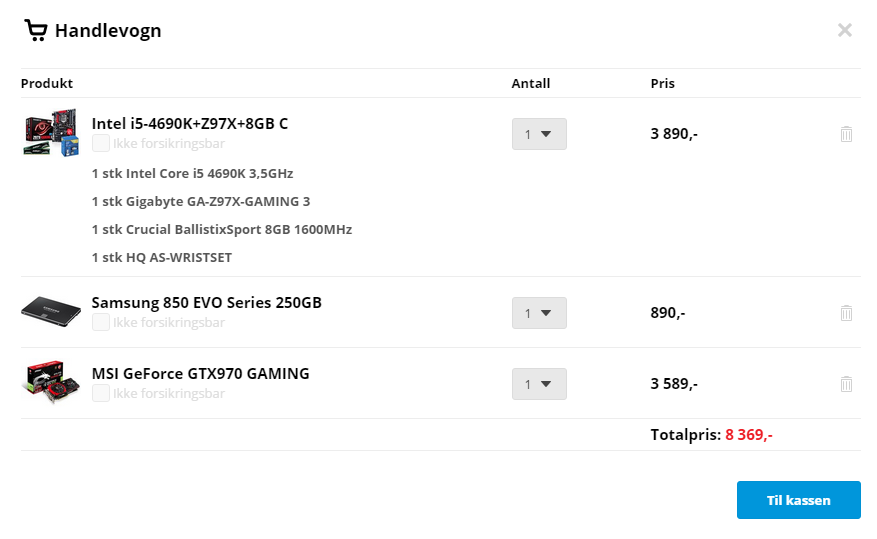Viewport: 877px width, 539px height.
Task: Delete the Intel i5-4690K bundle from cart
Action: [x=846, y=134]
